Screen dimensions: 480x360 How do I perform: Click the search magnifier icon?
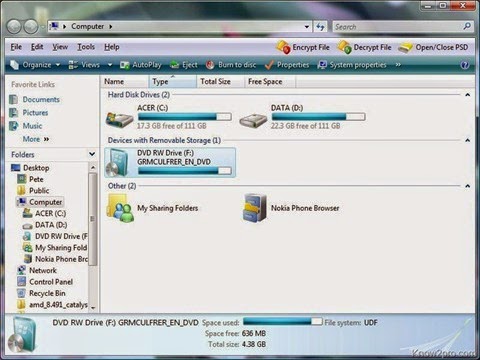[467, 26]
